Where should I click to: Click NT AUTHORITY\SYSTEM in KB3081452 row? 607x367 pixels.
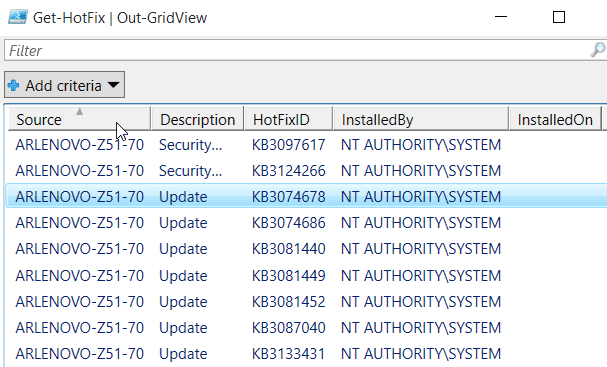click(421, 302)
